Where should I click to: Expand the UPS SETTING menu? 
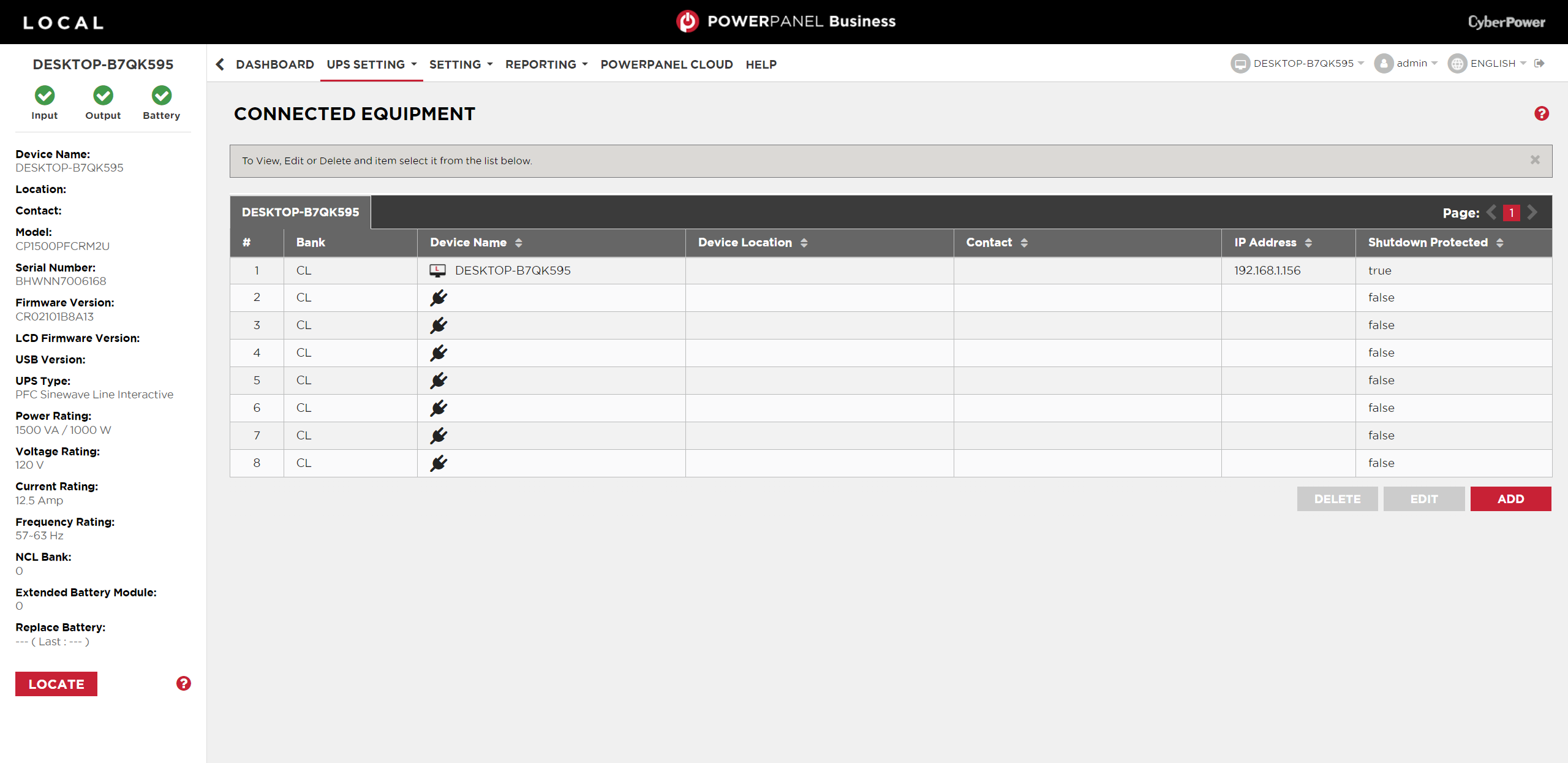tap(372, 64)
